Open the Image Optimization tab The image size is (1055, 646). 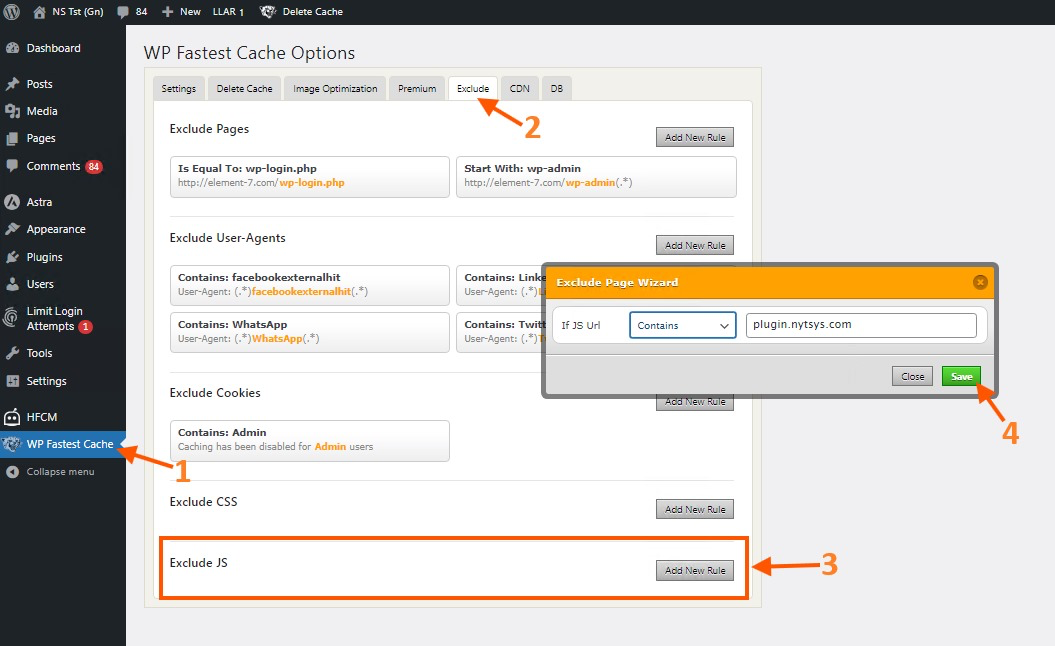(335, 89)
